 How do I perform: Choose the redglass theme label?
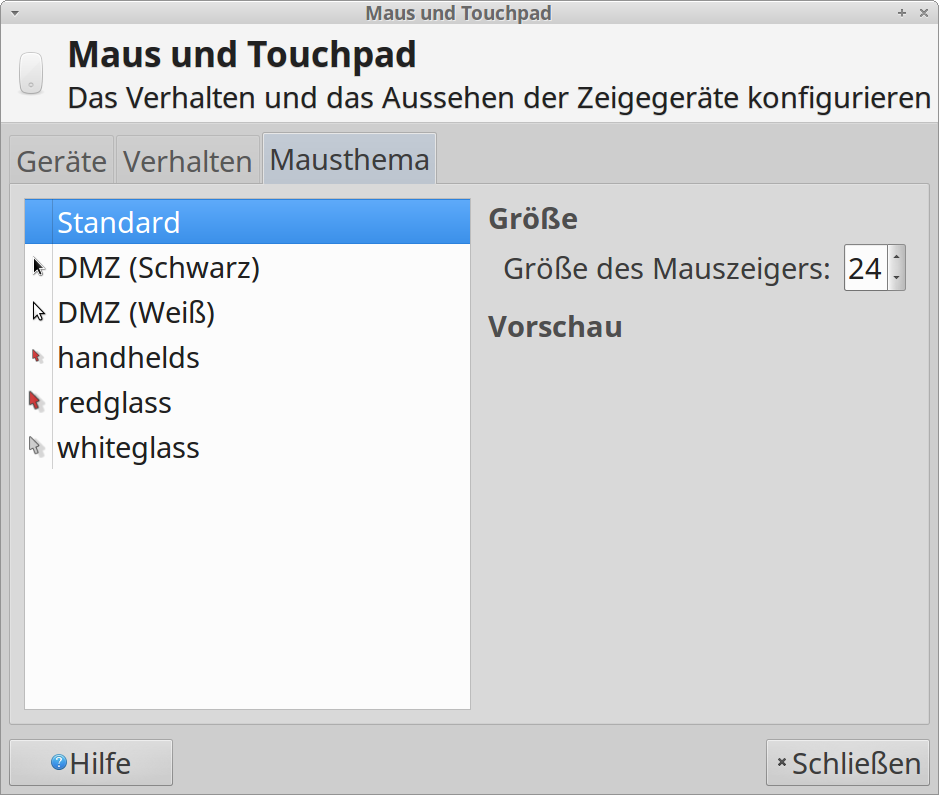tap(114, 403)
